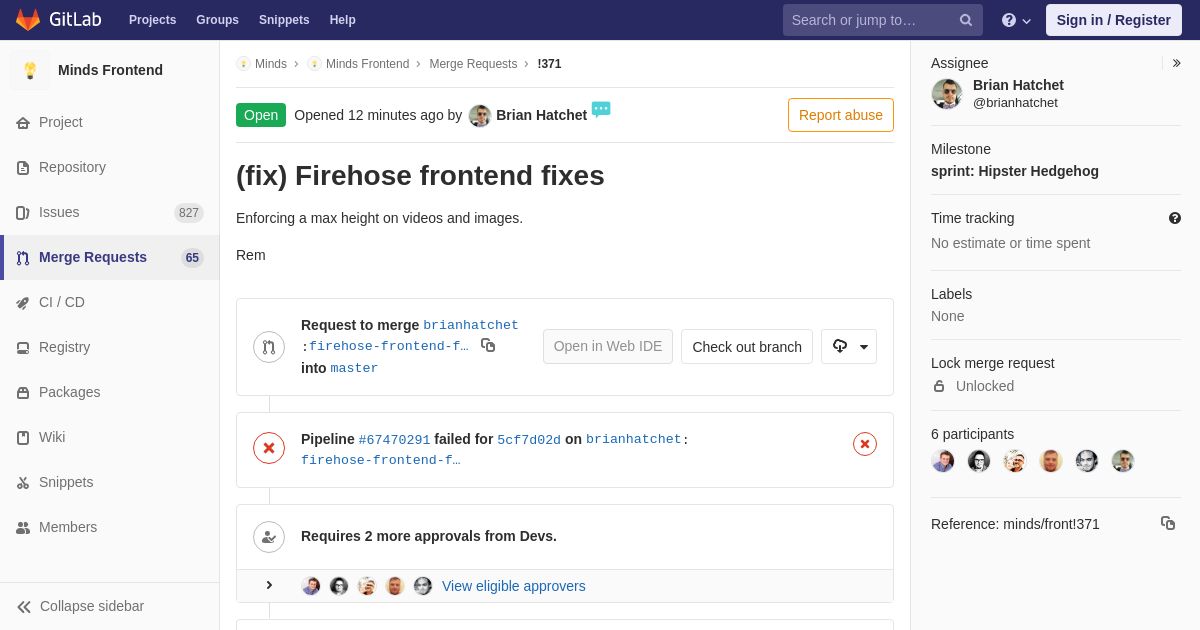Open the Time tracking help icon
Image resolution: width=1200 pixels, height=630 pixels.
pyautogui.click(x=1175, y=218)
